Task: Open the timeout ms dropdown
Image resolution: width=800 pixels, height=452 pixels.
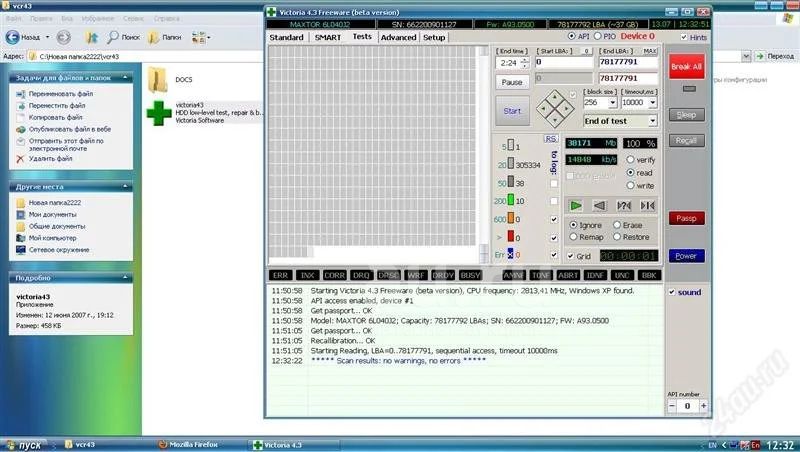Action: point(653,103)
